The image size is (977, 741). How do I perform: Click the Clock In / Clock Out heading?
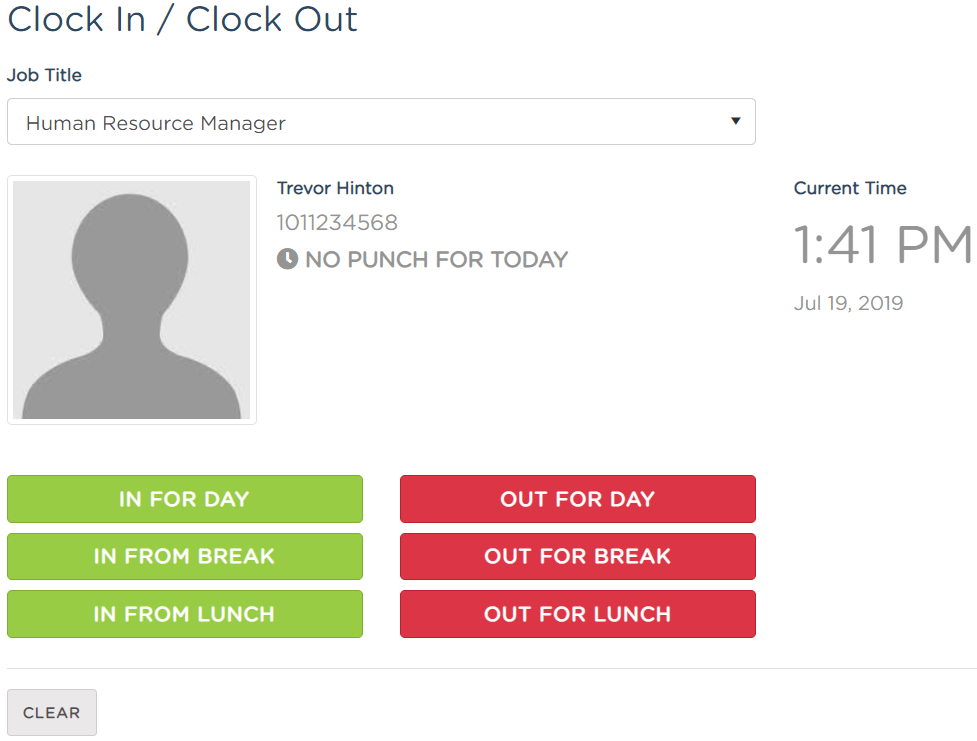coord(183,19)
